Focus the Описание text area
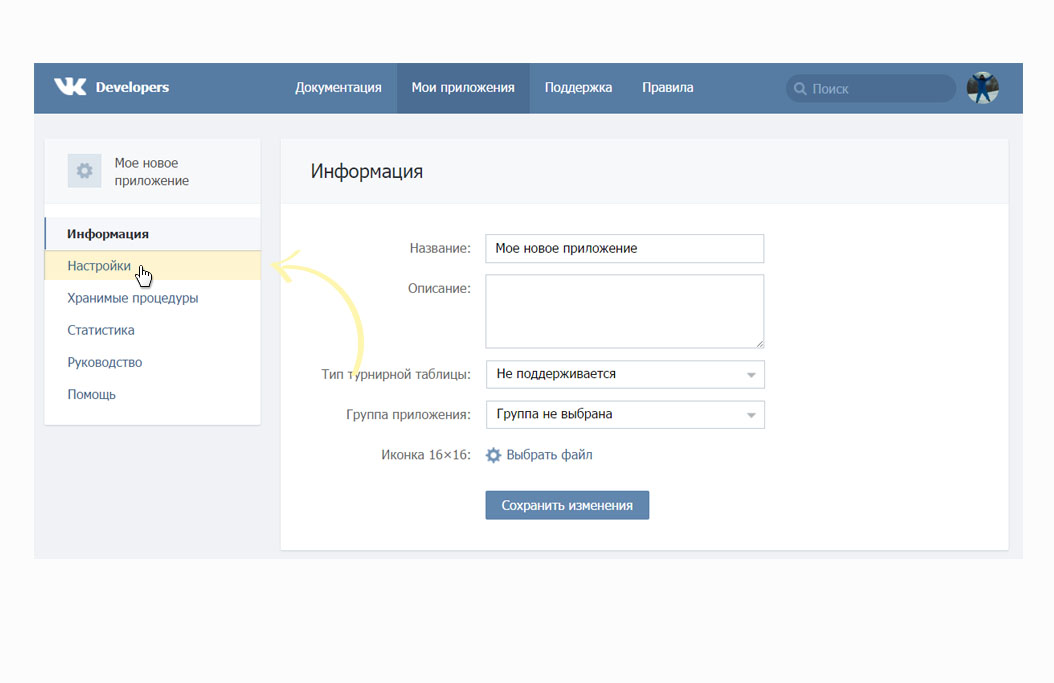This screenshot has height=683, width=1054. pos(624,311)
